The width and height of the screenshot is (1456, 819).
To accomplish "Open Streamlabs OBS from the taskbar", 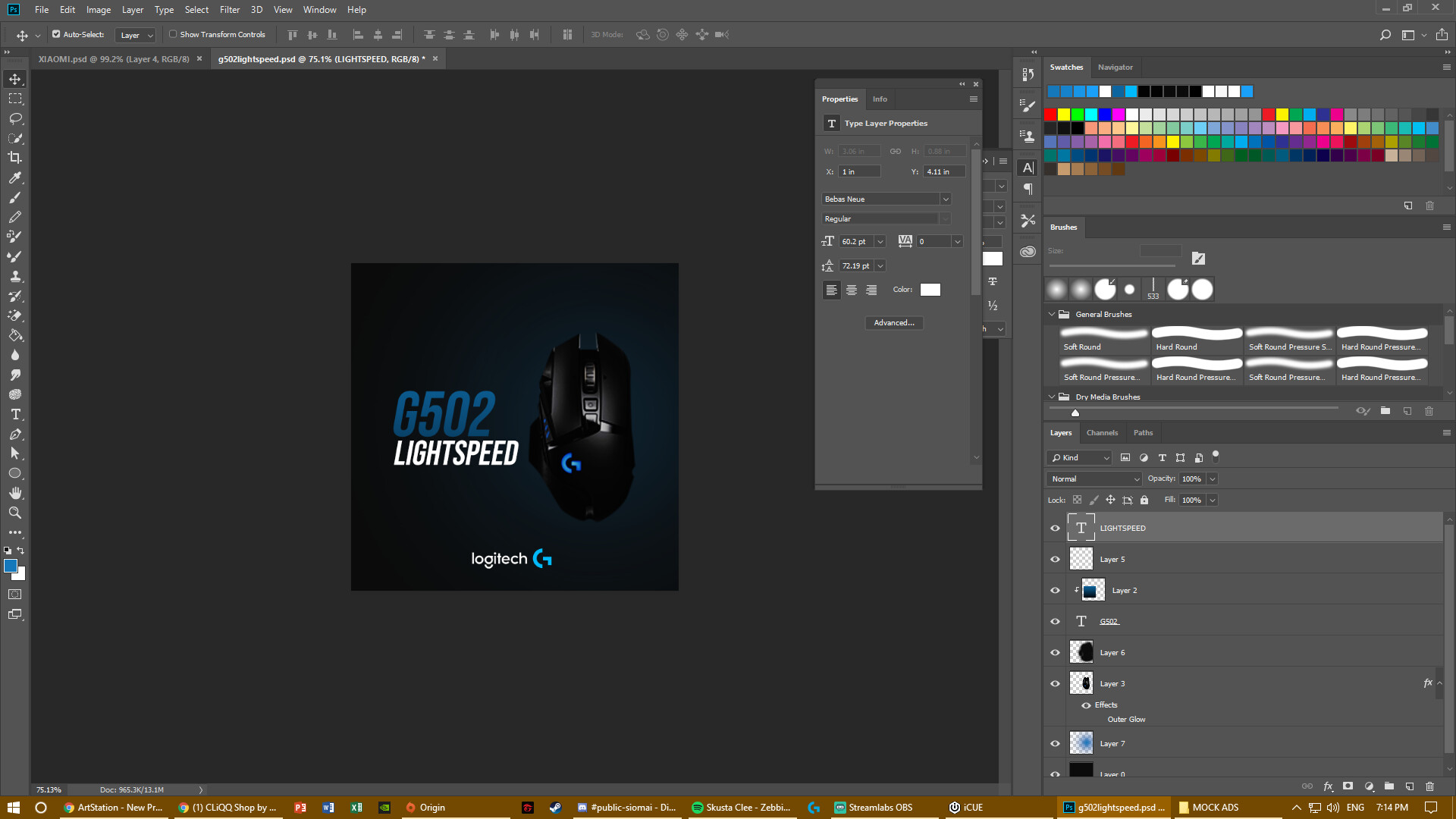I will (x=874, y=807).
